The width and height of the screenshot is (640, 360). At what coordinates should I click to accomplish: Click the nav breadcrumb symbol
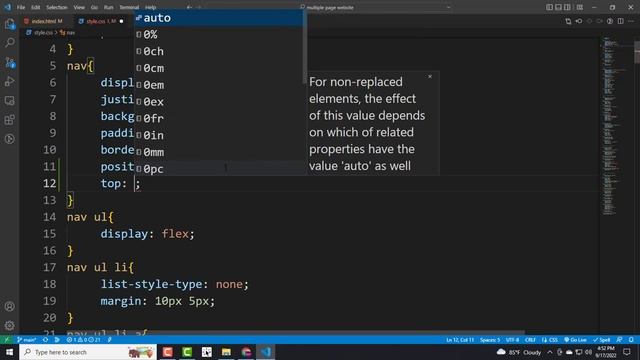tap(70, 32)
